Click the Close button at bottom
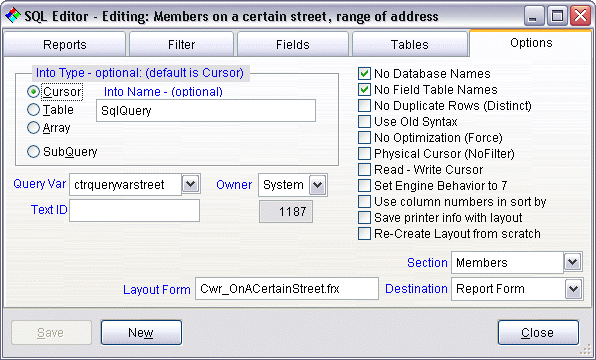 [x=538, y=333]
